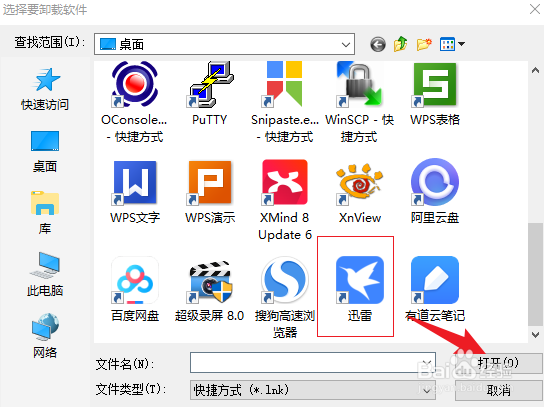Select the WPS表格 icon
Viewport: 544px width, 407px height.
click(435, 84)
